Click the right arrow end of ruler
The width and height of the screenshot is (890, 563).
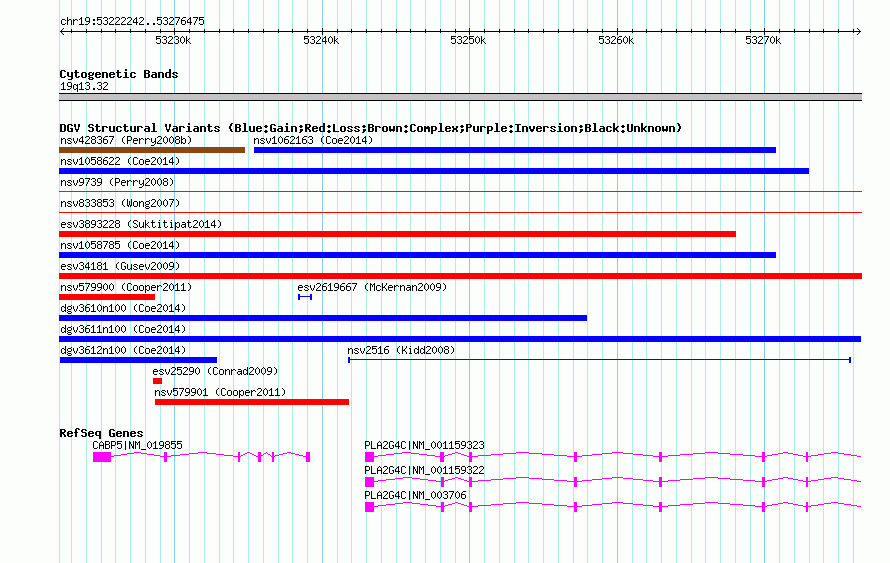(858, 32)
